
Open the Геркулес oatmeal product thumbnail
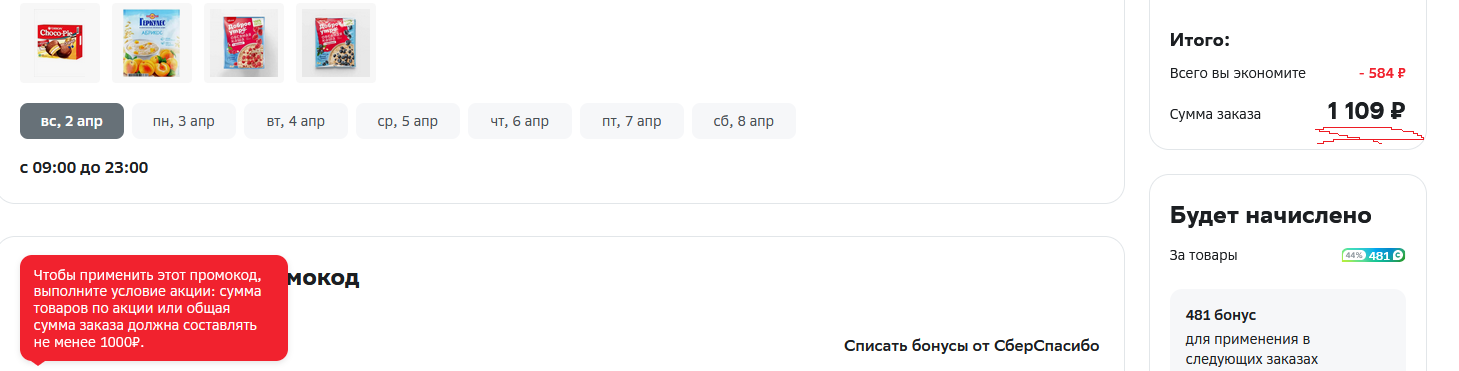[152, 43]
